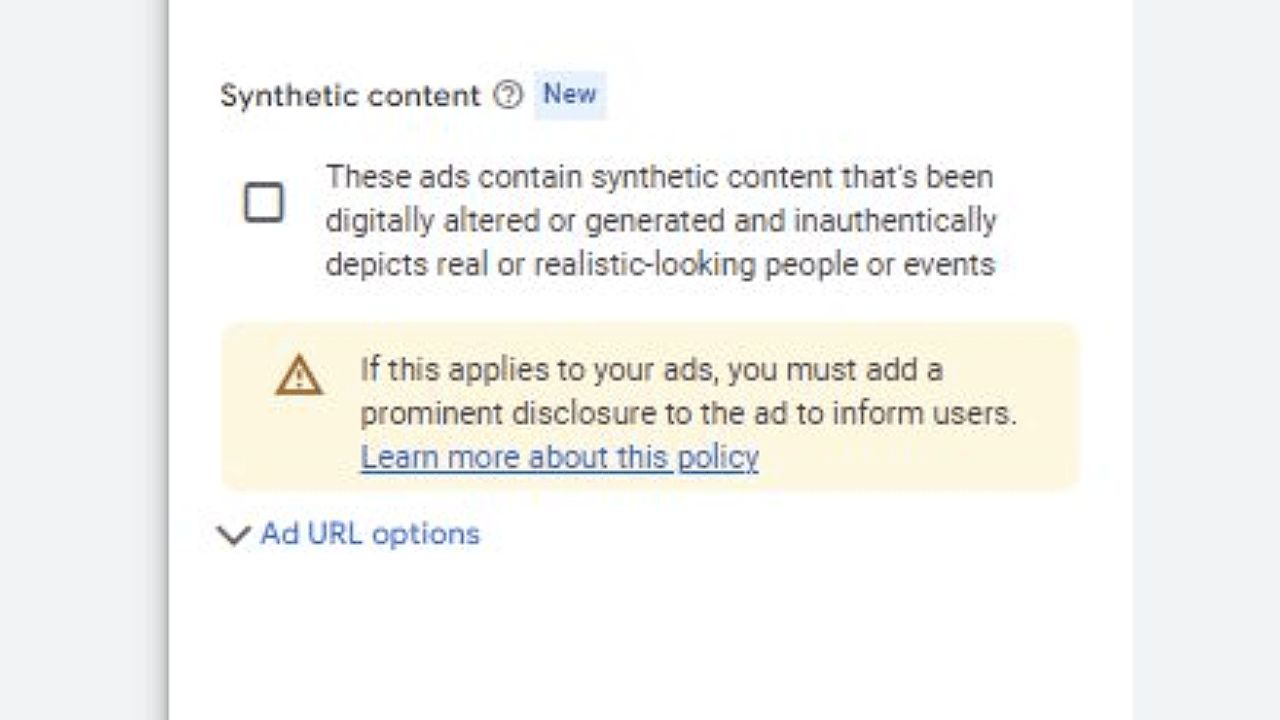Click the blue 'New' badge
Viewport: 1280px width, 720px height.
click(x=570, y=94)
